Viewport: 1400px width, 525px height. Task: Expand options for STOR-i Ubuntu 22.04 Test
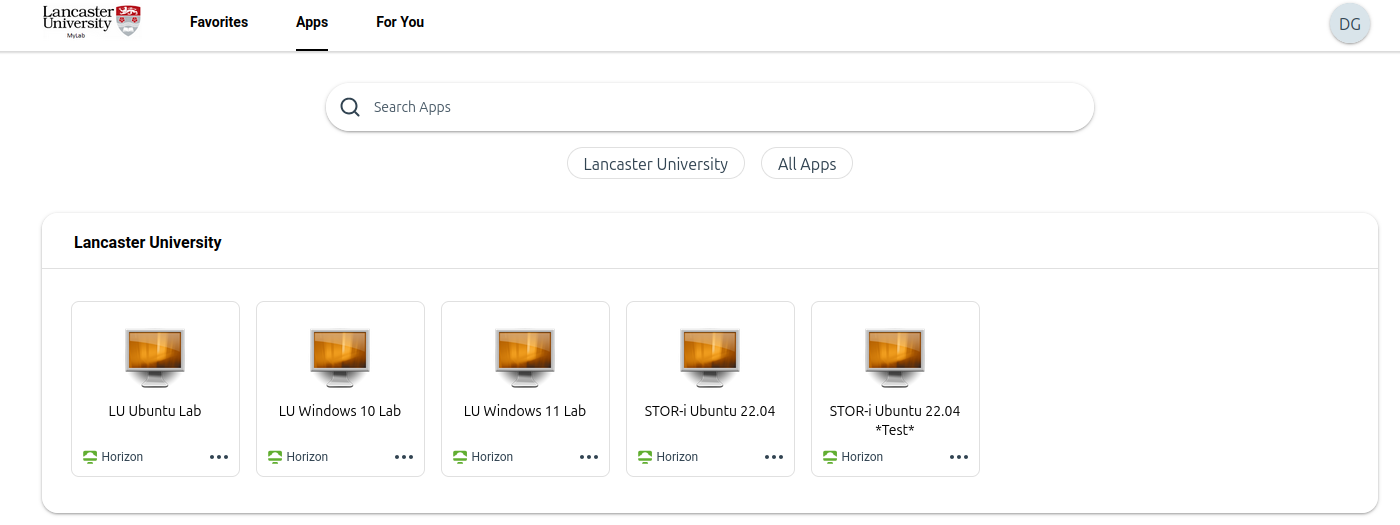tap(959, 457)
